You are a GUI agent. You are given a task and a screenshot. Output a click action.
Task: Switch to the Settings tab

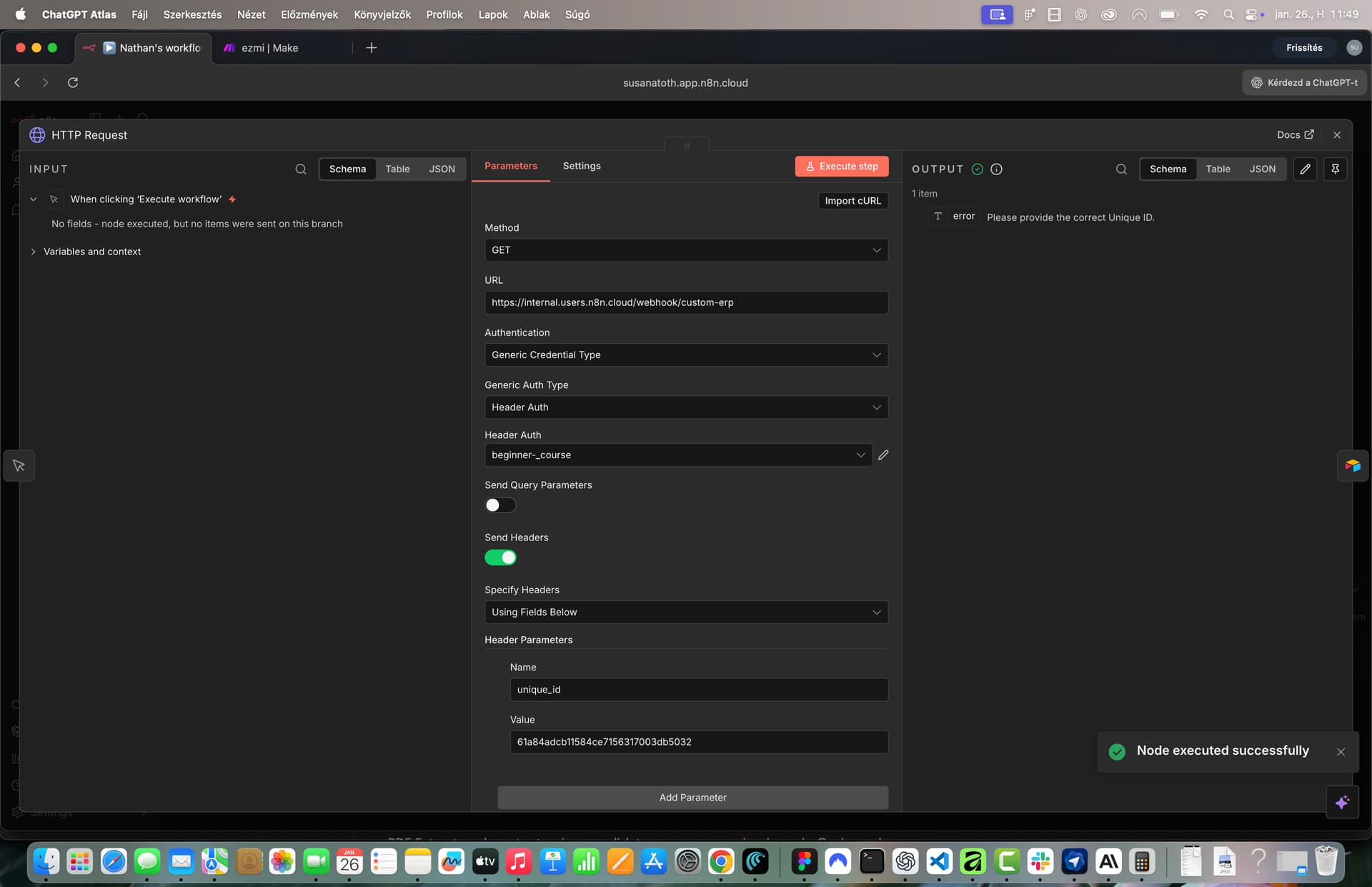point(581,166)
